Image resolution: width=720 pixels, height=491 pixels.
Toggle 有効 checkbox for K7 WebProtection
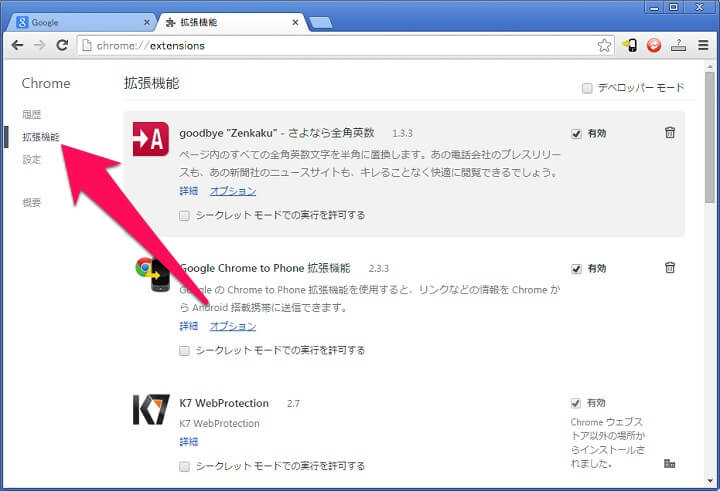pos(575,403)
